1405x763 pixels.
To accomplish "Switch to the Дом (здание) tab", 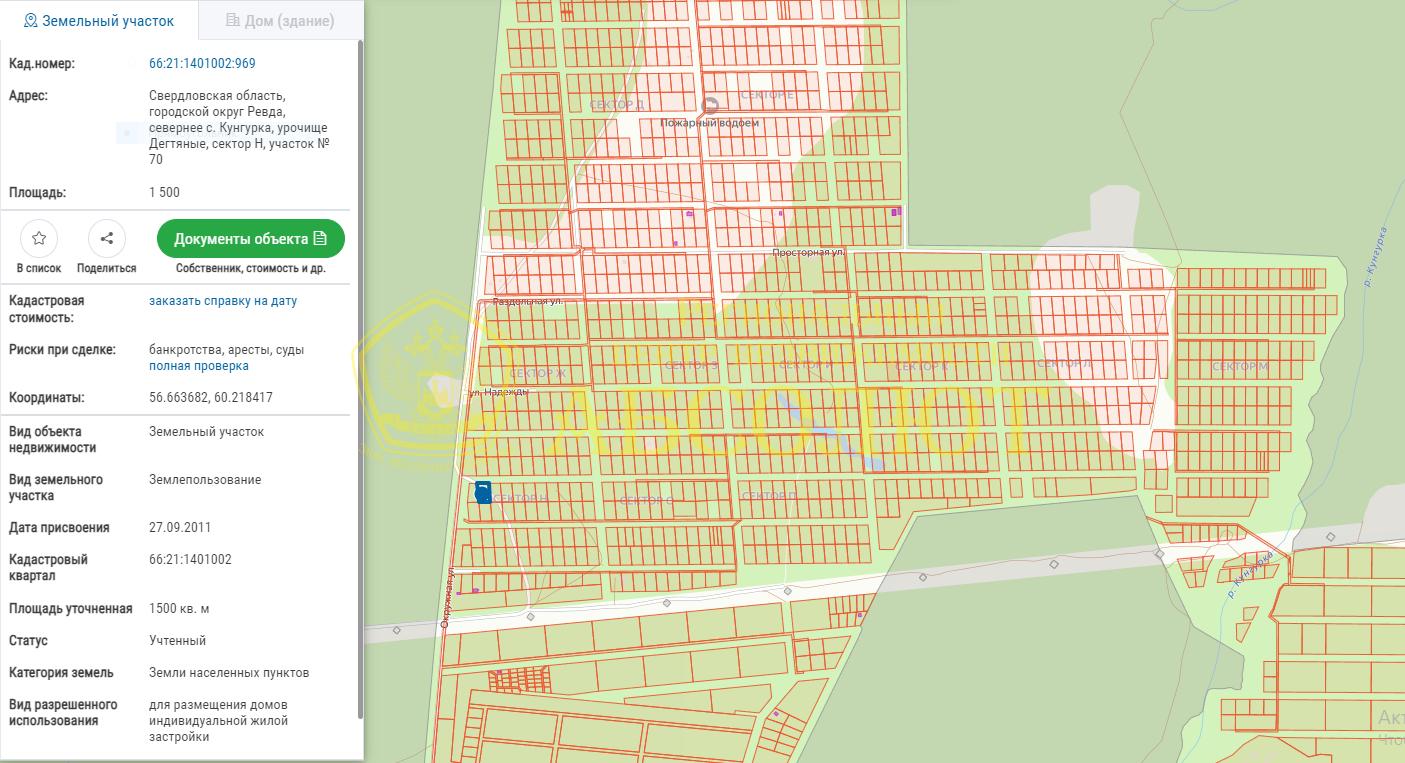I will [x=281, y=20].
